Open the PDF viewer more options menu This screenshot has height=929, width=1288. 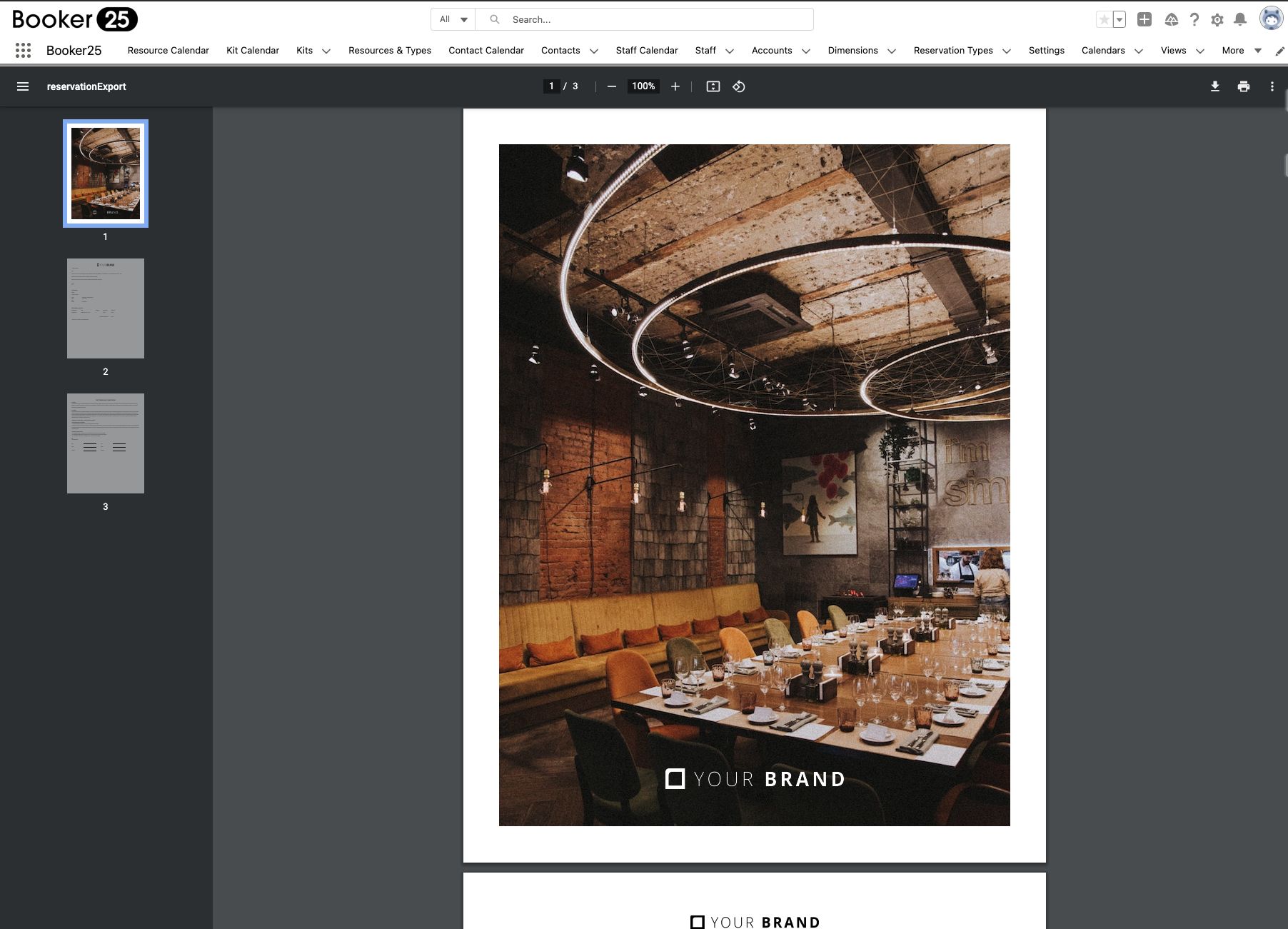pos(1271,86)
